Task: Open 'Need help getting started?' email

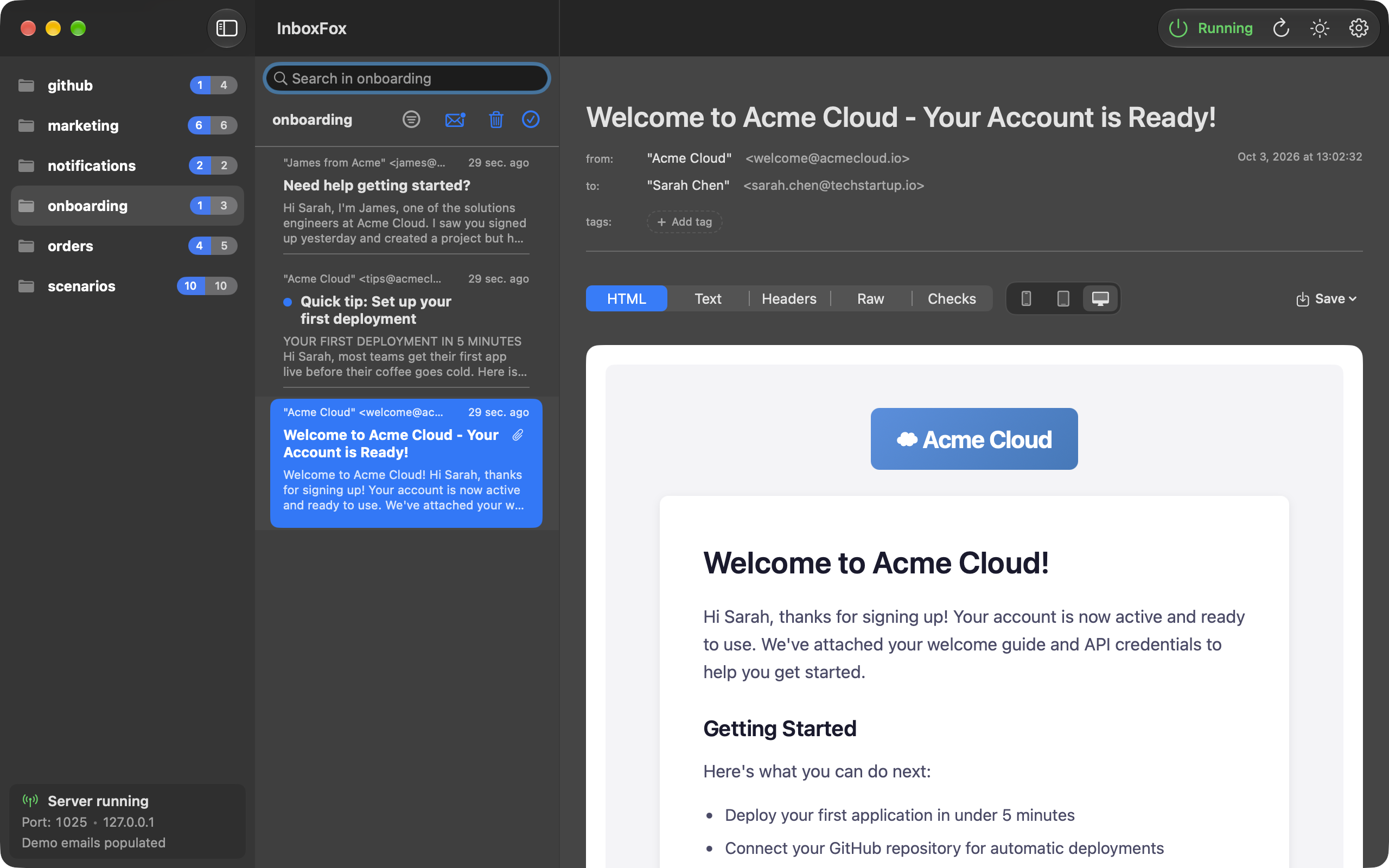Action: pyautogui.click(x=406, y=200)
